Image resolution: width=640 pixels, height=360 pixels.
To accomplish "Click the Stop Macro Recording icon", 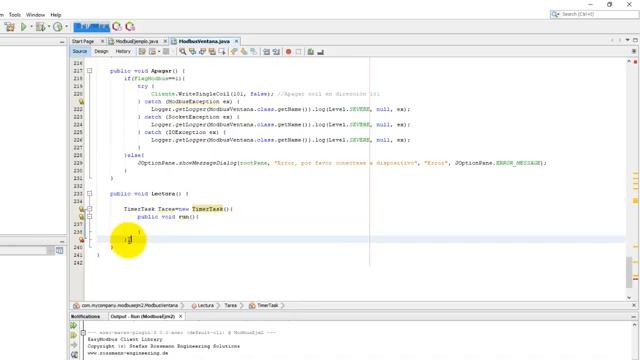I will click(298, 52).
